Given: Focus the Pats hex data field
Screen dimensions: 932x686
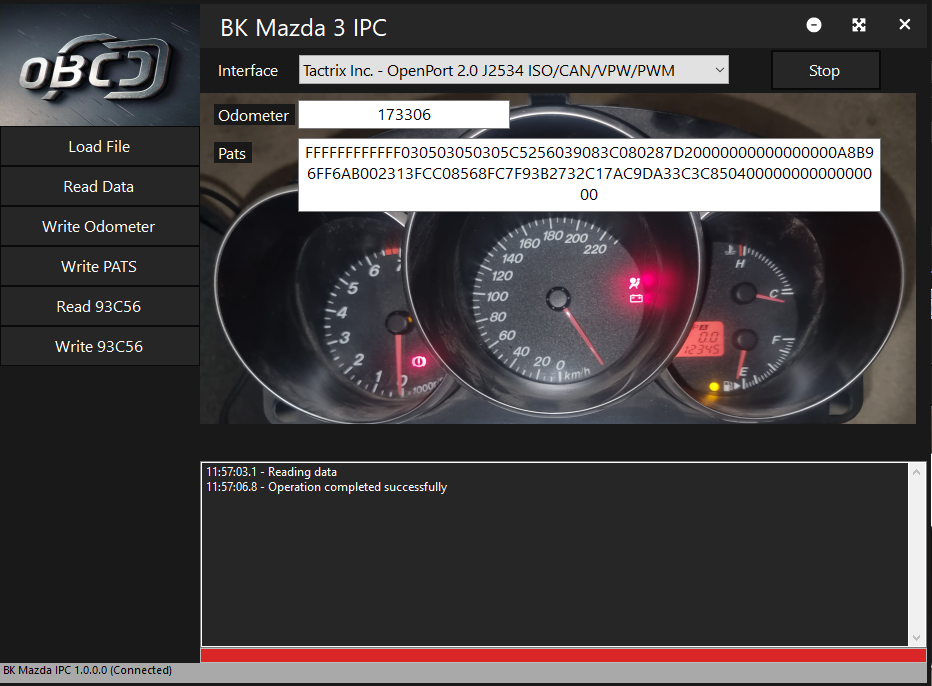Looking at the screenshot, I should click(588, 175).
